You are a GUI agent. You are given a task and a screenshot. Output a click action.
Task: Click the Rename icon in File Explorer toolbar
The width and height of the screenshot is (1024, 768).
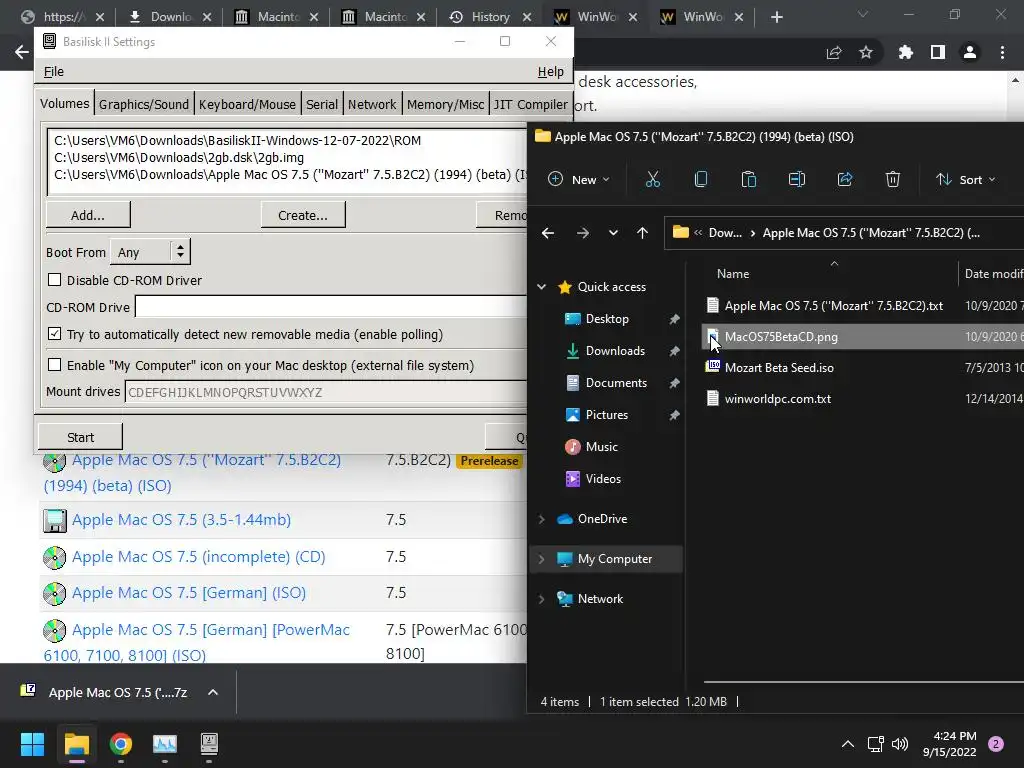[x=797, y=180]
